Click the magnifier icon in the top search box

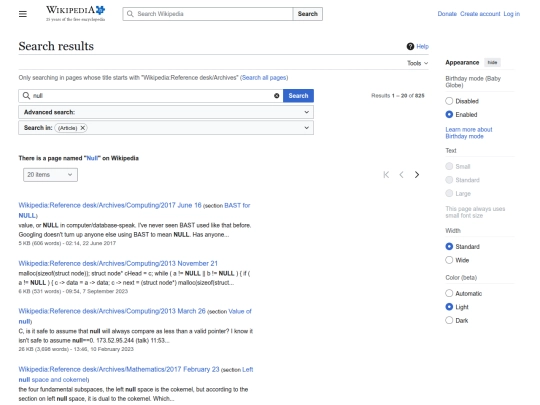130,14
